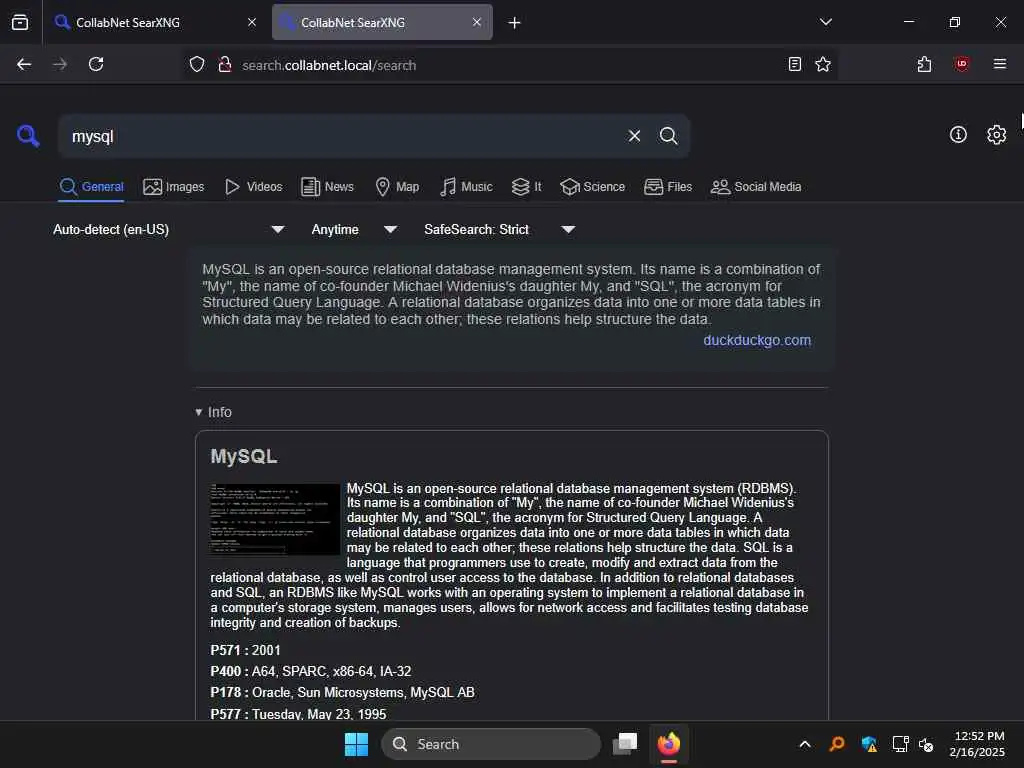The height and width of the screenshot is (768, 1024).
Task: Open tracking protection shield icon
Action: (197, 64)
